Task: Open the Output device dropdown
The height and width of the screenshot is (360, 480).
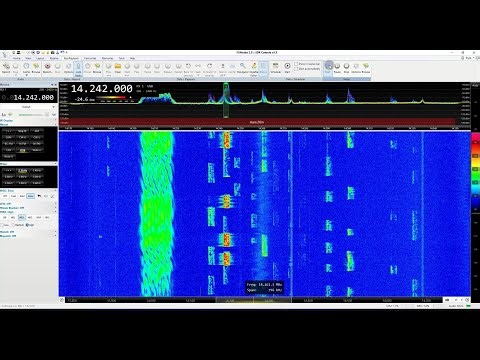Action: (28, 107)
